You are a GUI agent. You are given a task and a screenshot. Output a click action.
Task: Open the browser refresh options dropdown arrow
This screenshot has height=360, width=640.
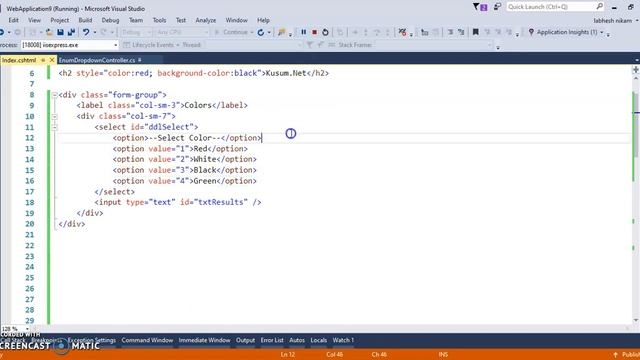click(269, 32)
